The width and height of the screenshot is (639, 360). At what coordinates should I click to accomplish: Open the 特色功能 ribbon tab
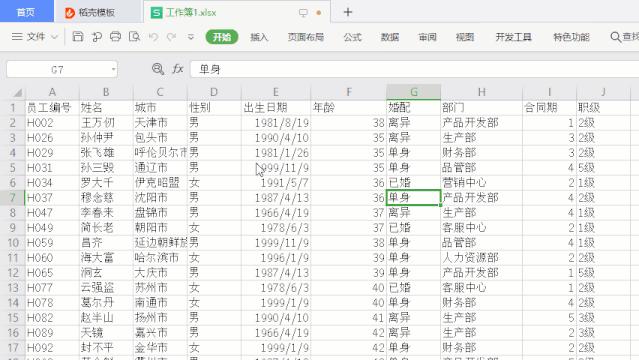pos(571,37)
